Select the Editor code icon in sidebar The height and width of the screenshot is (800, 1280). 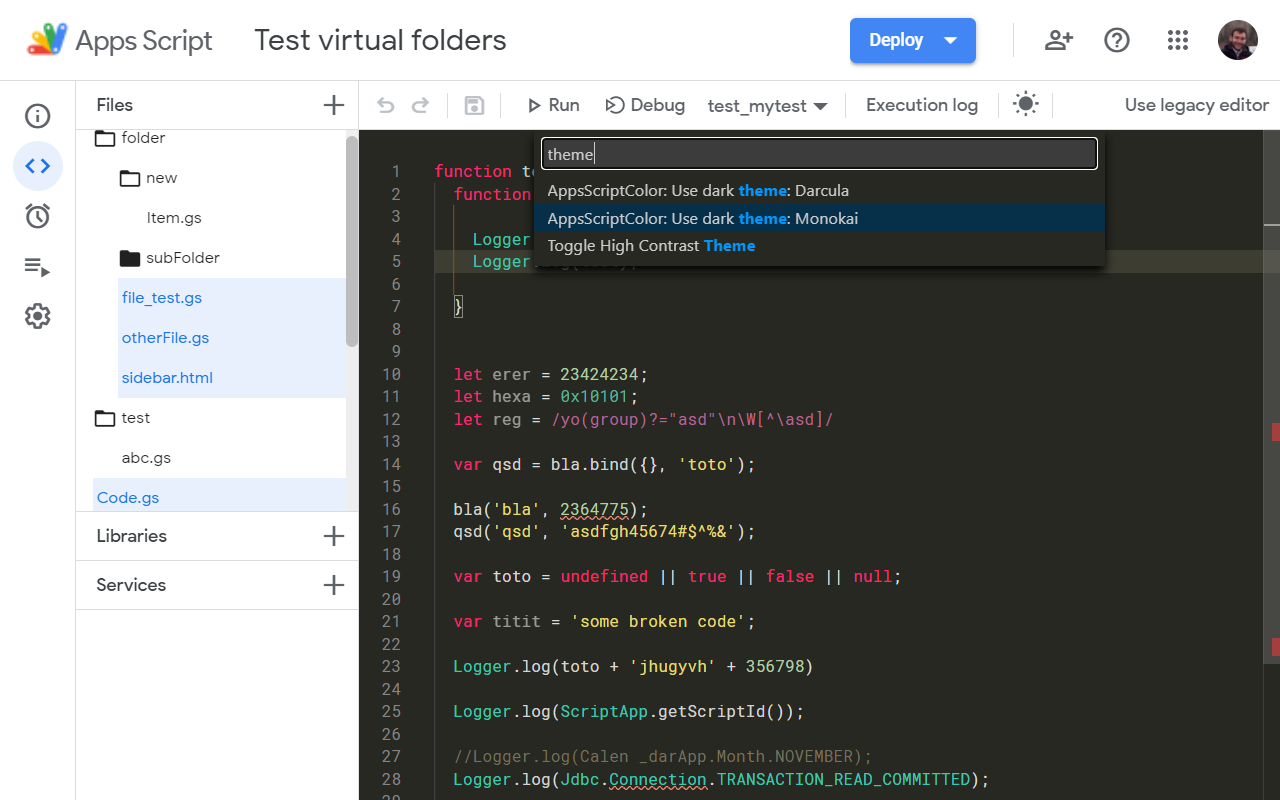pyautogui.click(x=37, y=166)
